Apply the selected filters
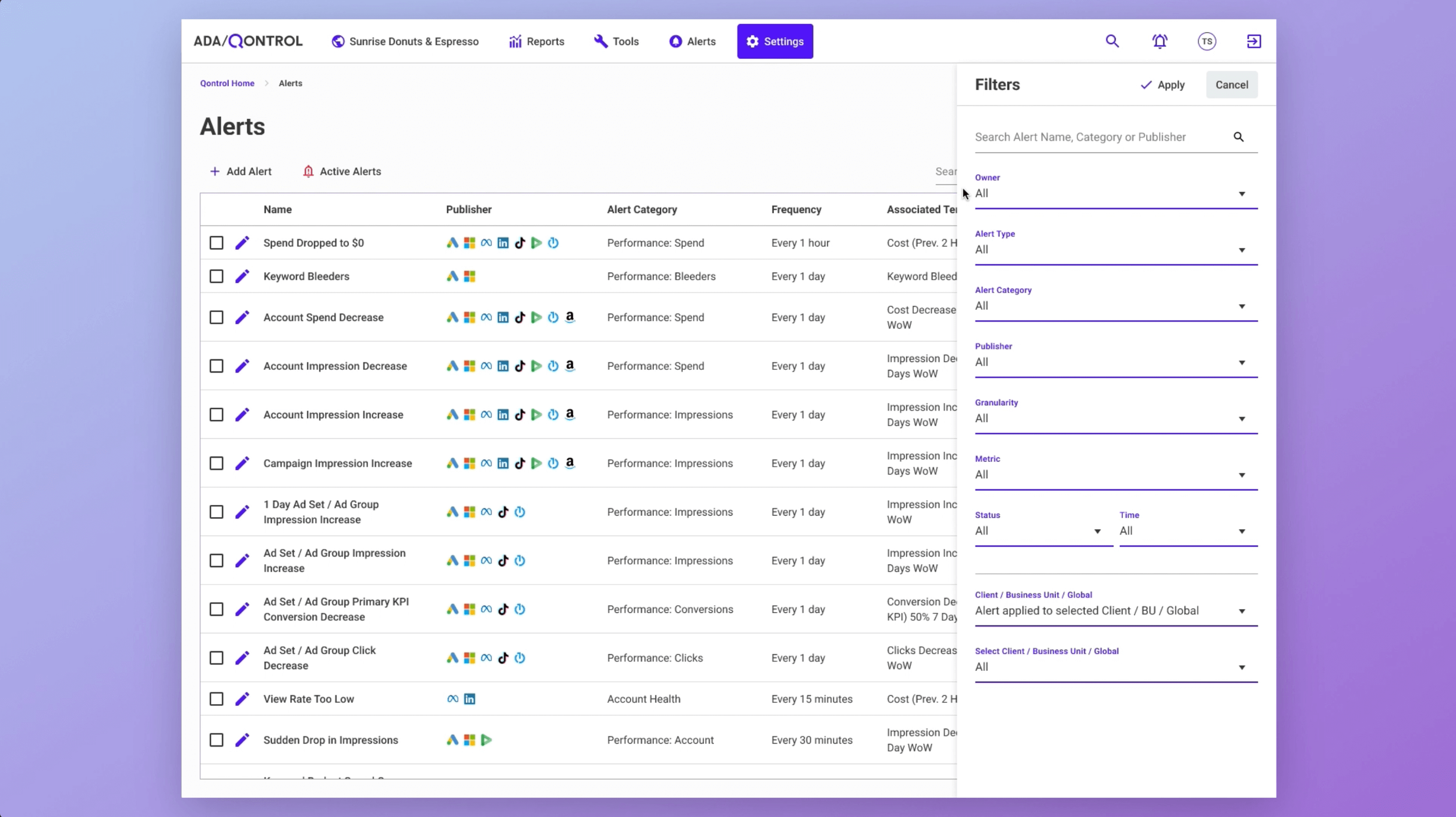Screen dimensions: 1456x817 click(x=1162, y=85)
